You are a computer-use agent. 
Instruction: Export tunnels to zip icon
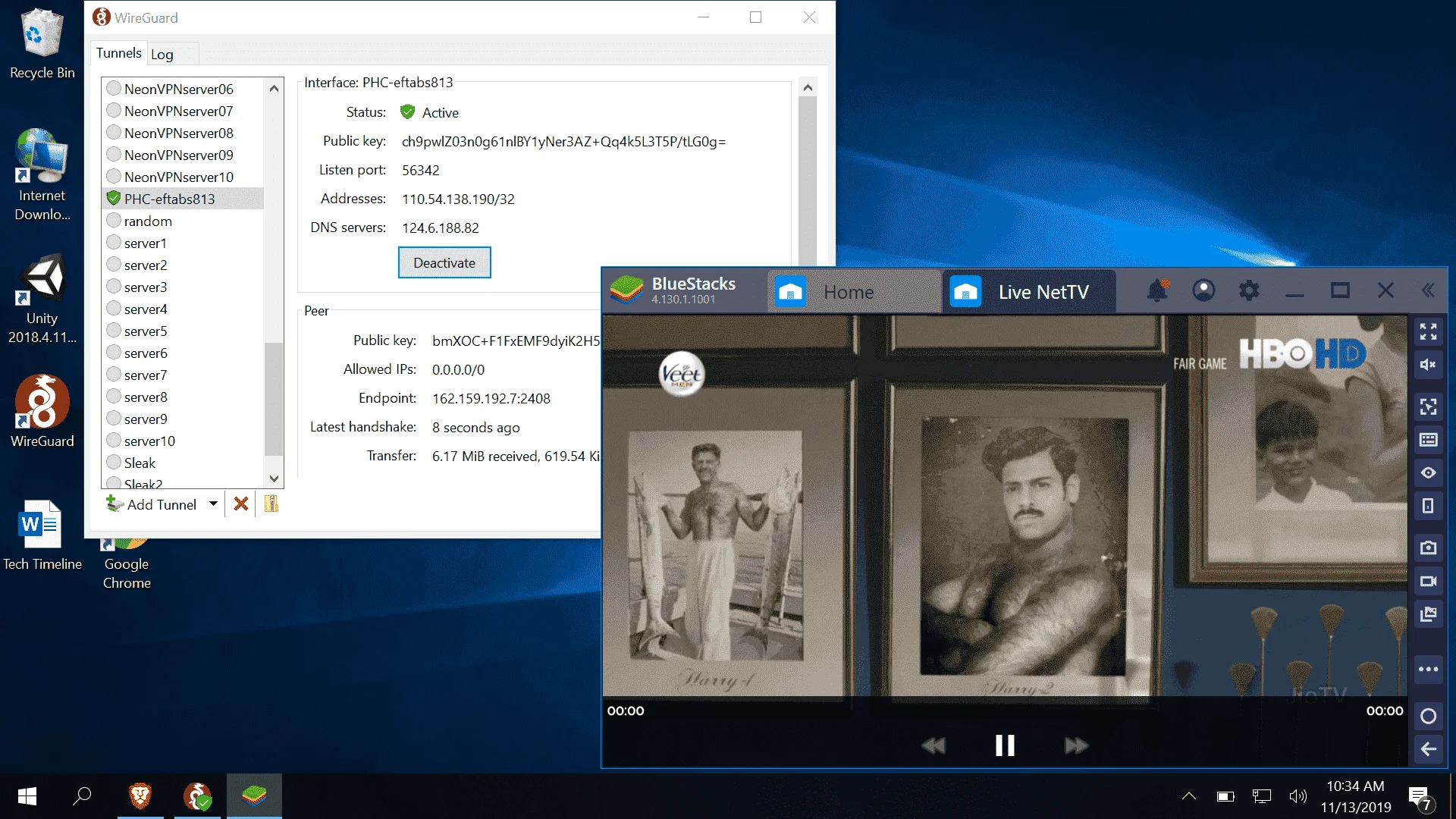(x=271, y=504)
